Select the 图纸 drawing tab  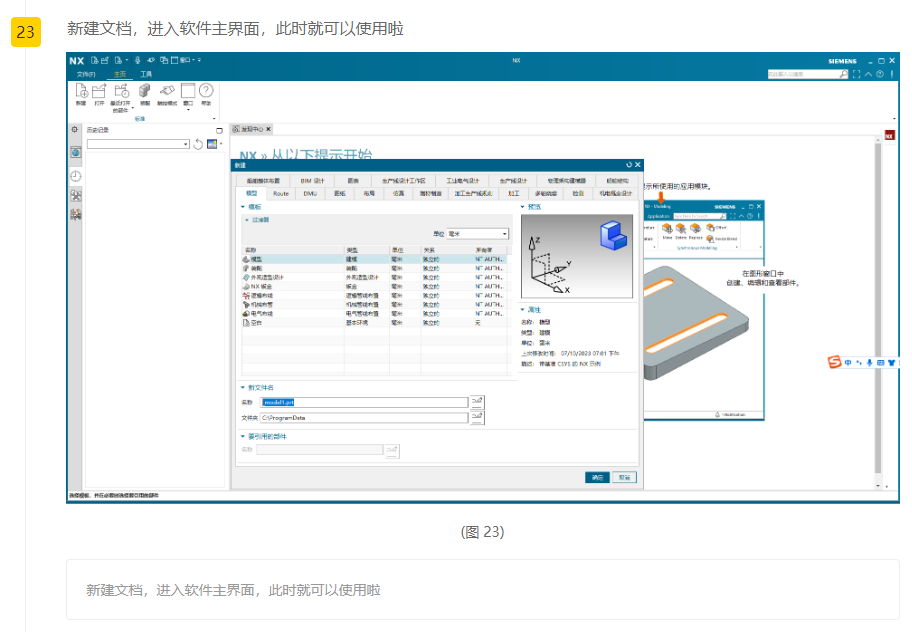(x=340, y=194)
